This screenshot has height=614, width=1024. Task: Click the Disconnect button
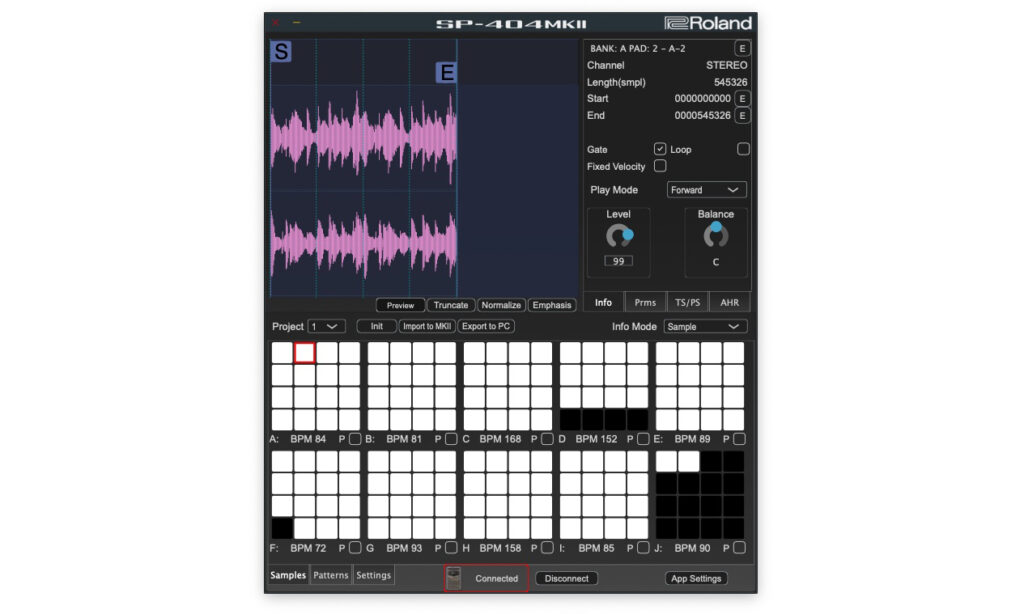[x=566, y=579]
